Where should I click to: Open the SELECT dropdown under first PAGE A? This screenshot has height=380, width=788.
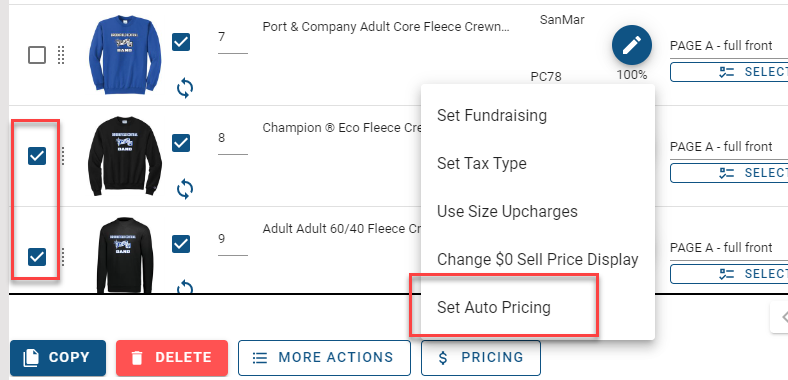[729, 72]
